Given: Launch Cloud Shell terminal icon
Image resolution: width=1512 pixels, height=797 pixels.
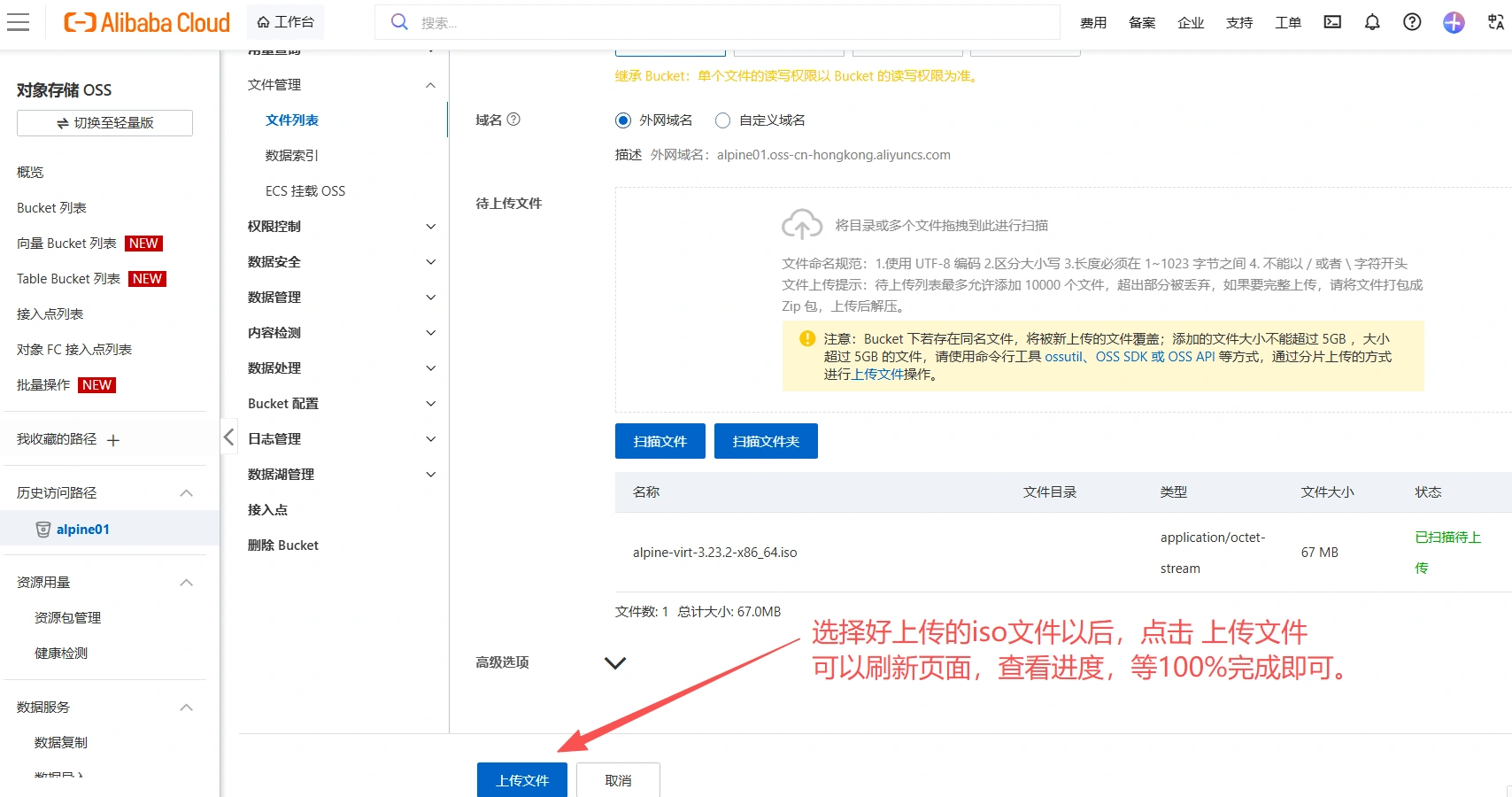Looking at the screenshot, I should pyautogui.click(x=1332, y=22).
